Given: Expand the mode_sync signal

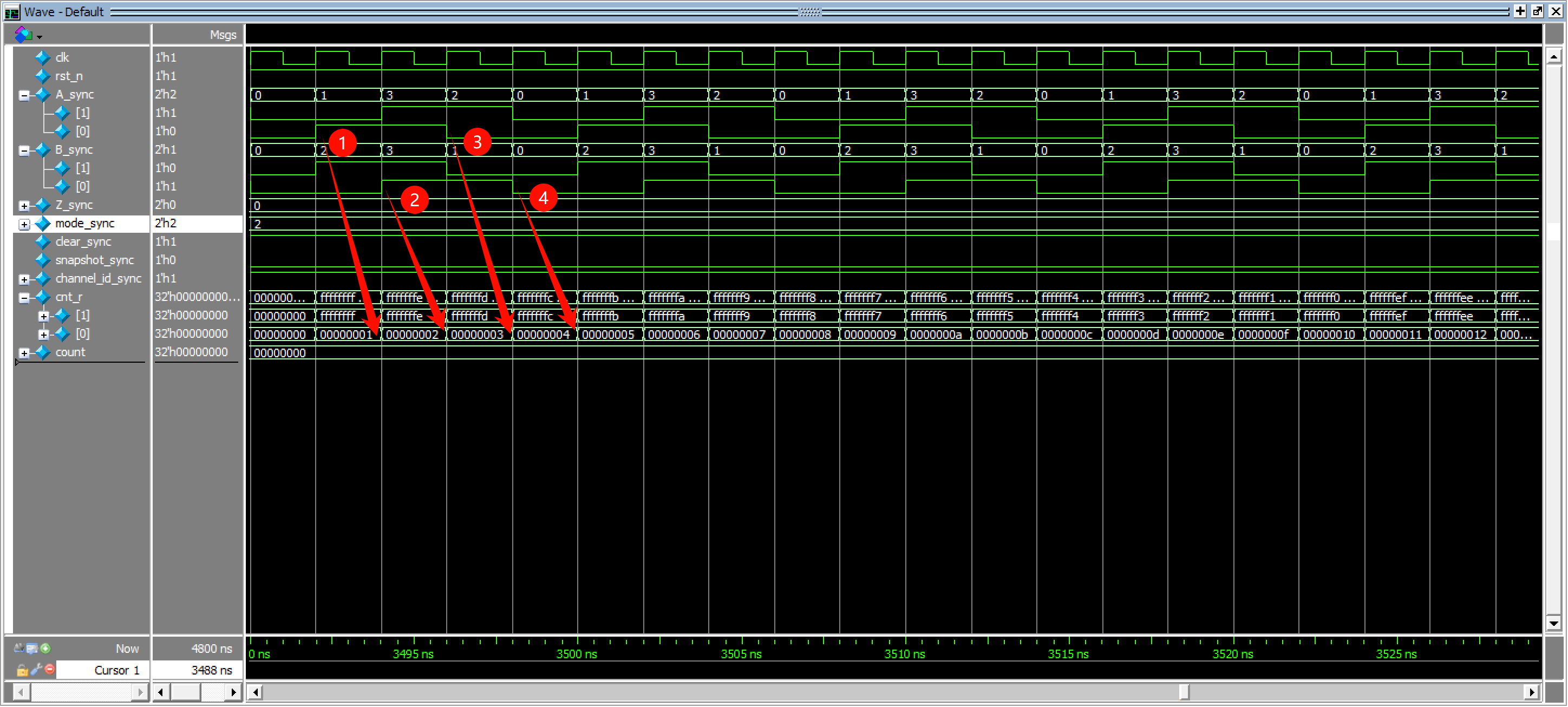Looking at the screenshot, I should coord(24,224).
